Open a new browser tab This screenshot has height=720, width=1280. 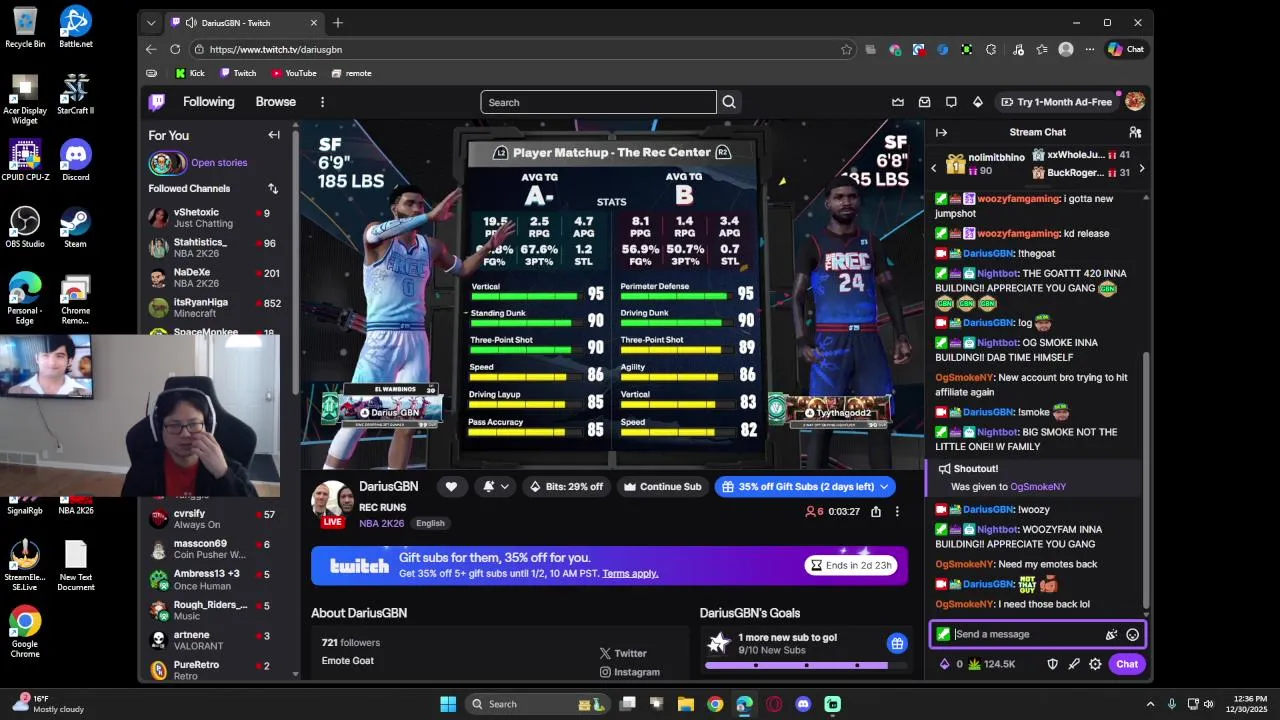click(338, 22)
